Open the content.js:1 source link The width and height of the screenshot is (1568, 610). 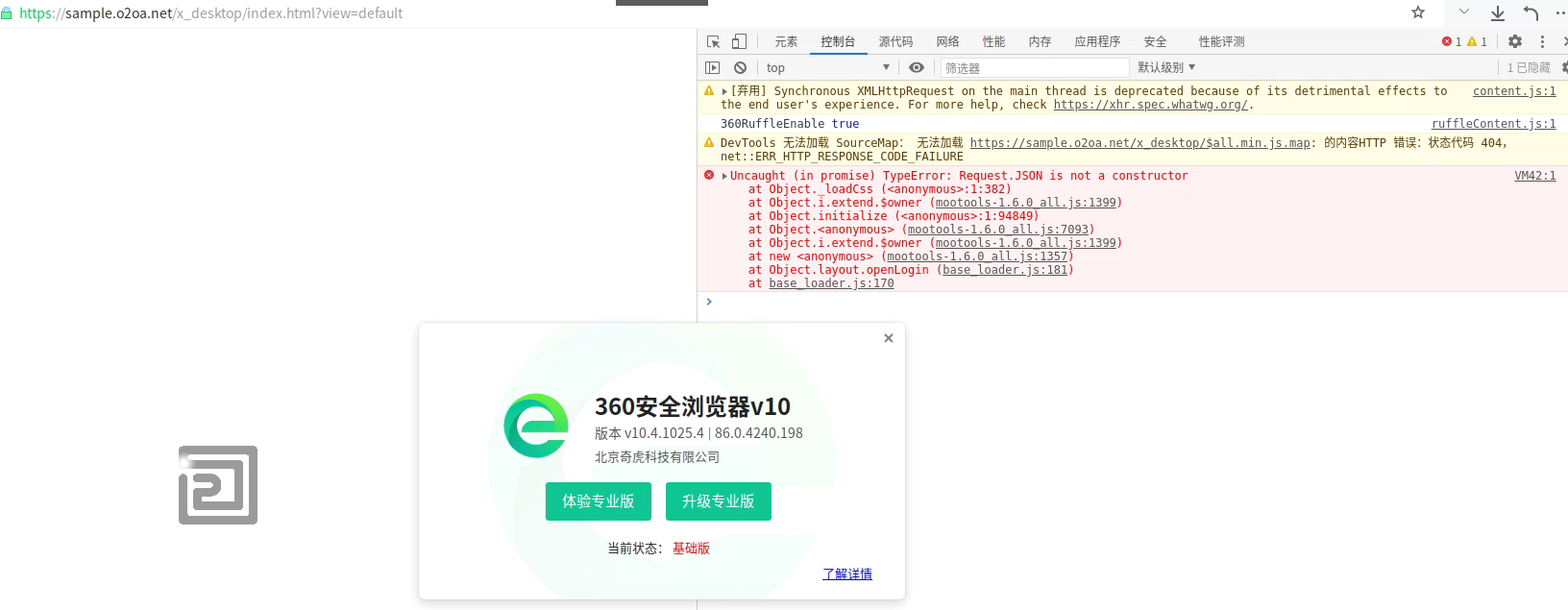[x=1514, y=91]
